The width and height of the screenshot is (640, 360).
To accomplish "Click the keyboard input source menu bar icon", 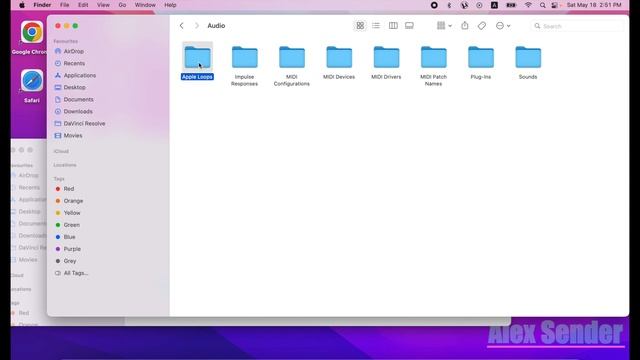I will click(494, 5).
